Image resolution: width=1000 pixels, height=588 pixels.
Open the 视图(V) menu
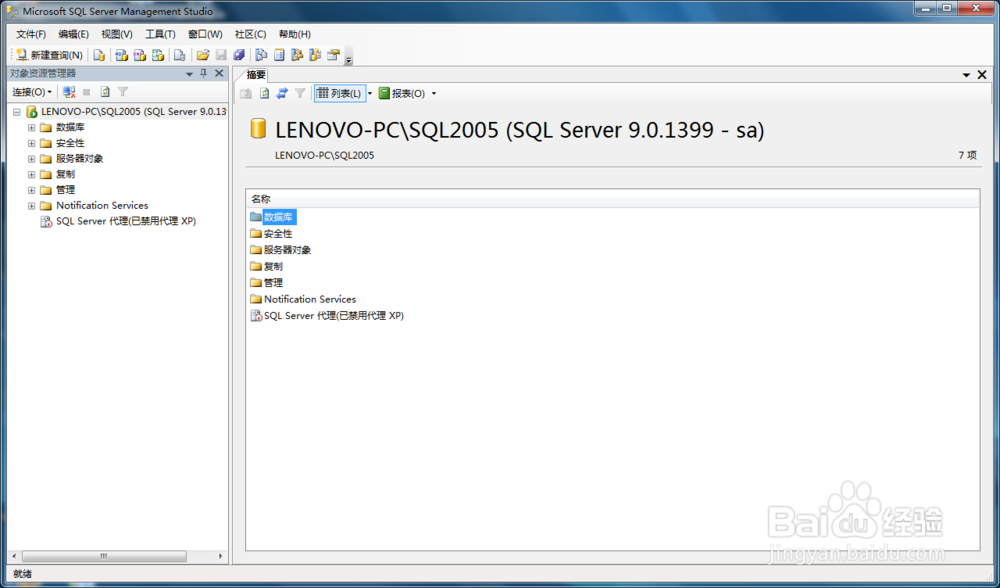[117, 34]
